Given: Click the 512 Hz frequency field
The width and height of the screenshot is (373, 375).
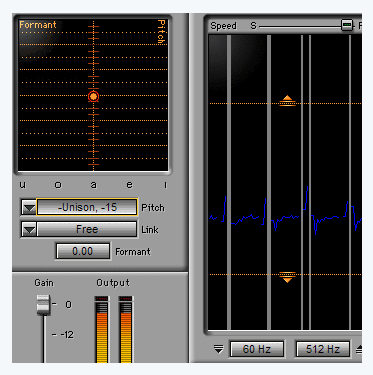Looking at the screenshot, I should [323, 349].
